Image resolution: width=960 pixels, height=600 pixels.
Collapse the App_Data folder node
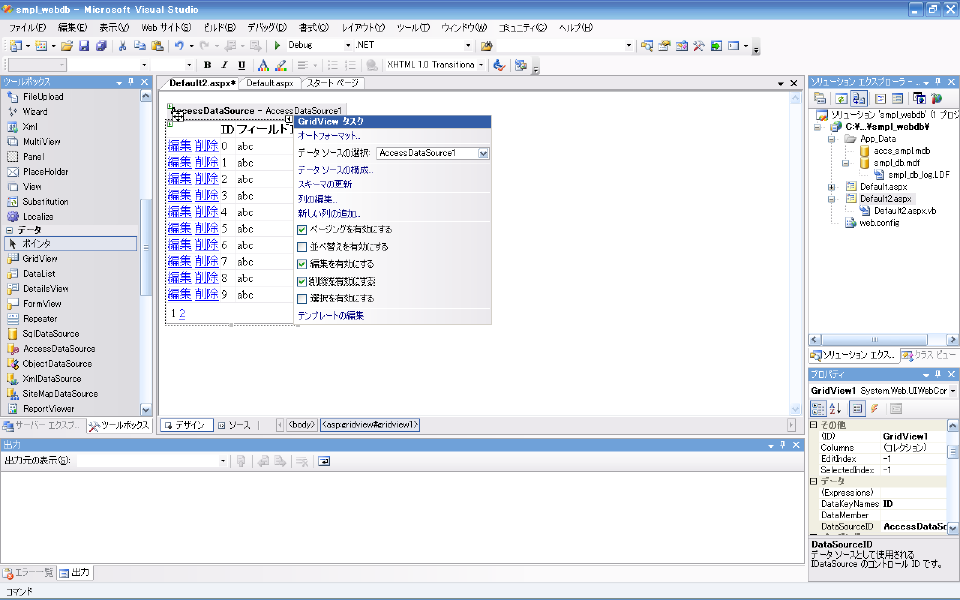pyautogui.click(x=831, y=139)
